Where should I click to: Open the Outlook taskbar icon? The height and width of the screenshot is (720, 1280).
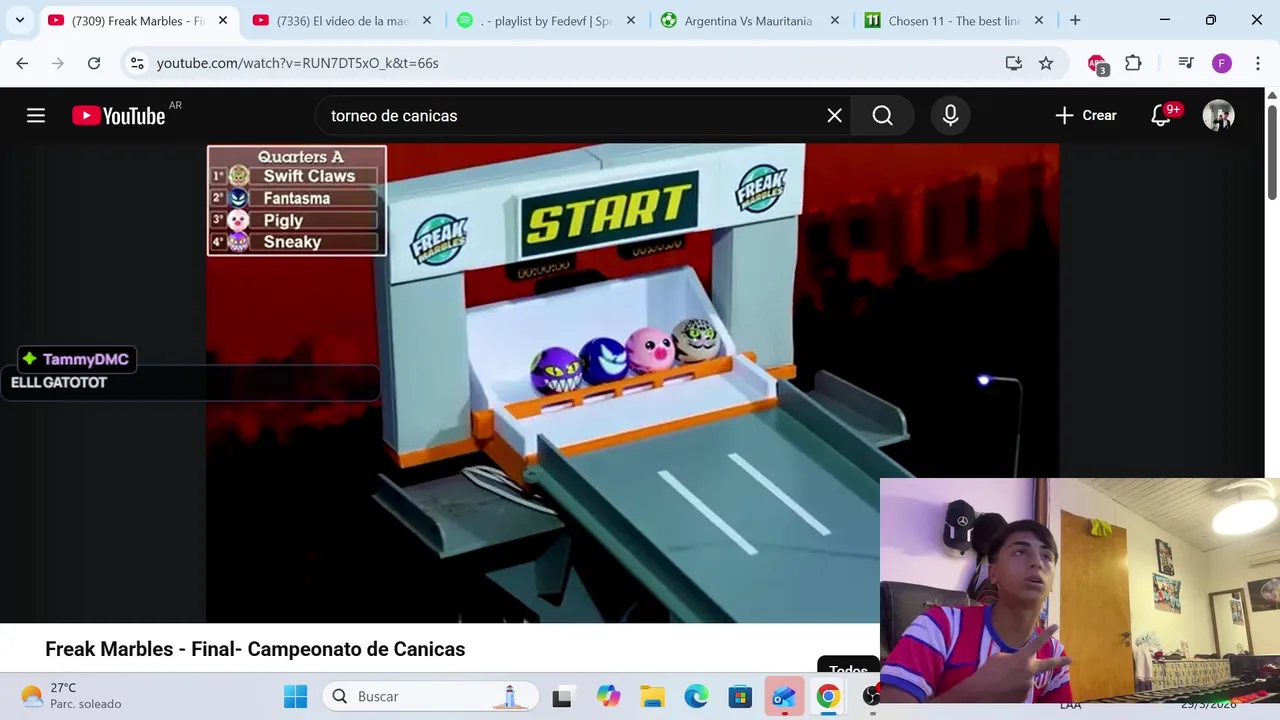tap(784, 696)
